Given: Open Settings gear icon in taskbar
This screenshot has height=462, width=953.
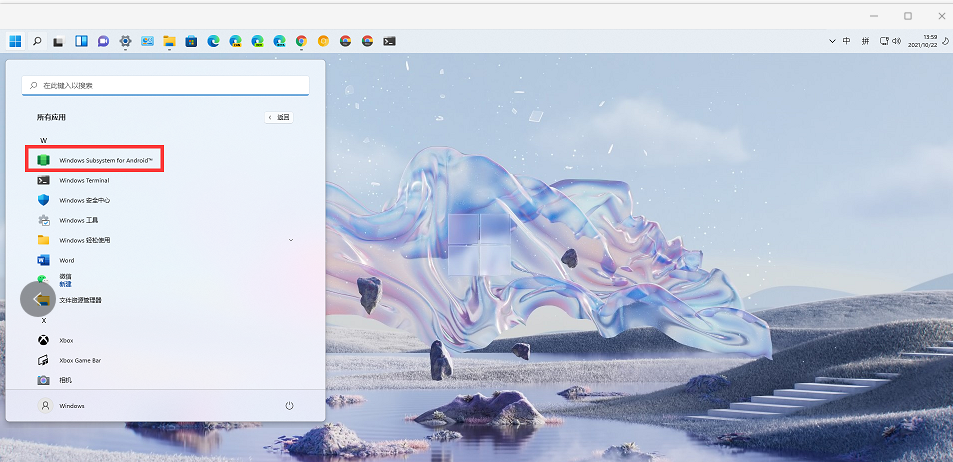Looking at the screenshot, I should click(x=125, y=41).
